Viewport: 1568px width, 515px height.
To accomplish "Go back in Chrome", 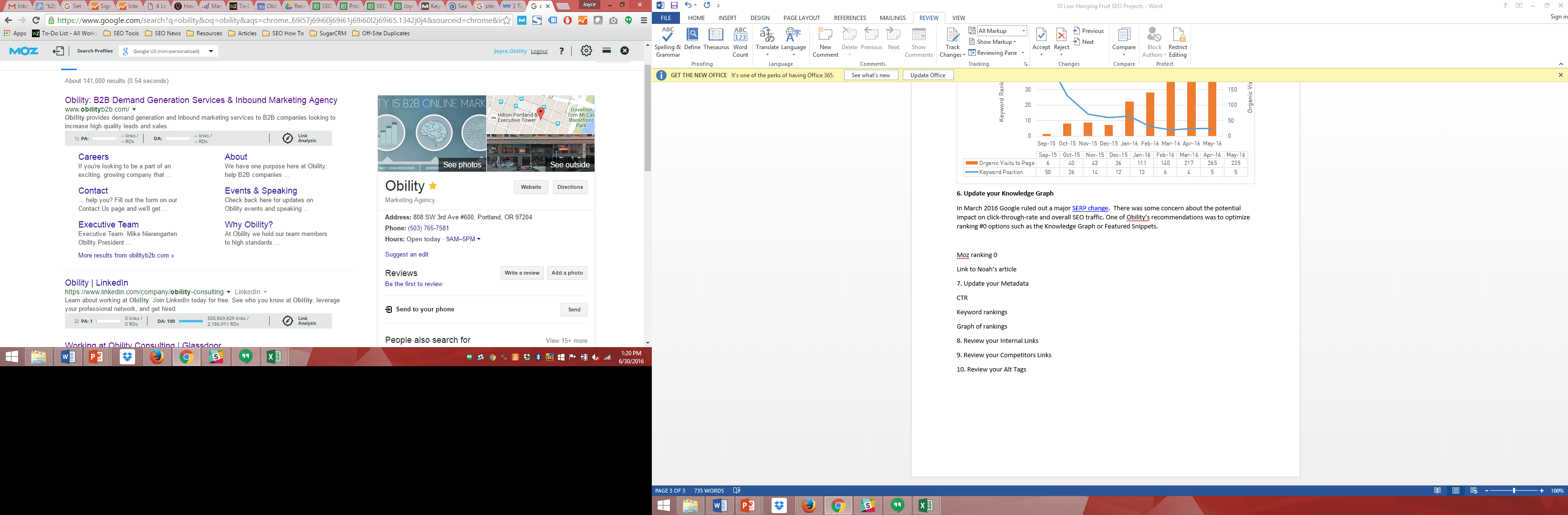I will 9,20.
